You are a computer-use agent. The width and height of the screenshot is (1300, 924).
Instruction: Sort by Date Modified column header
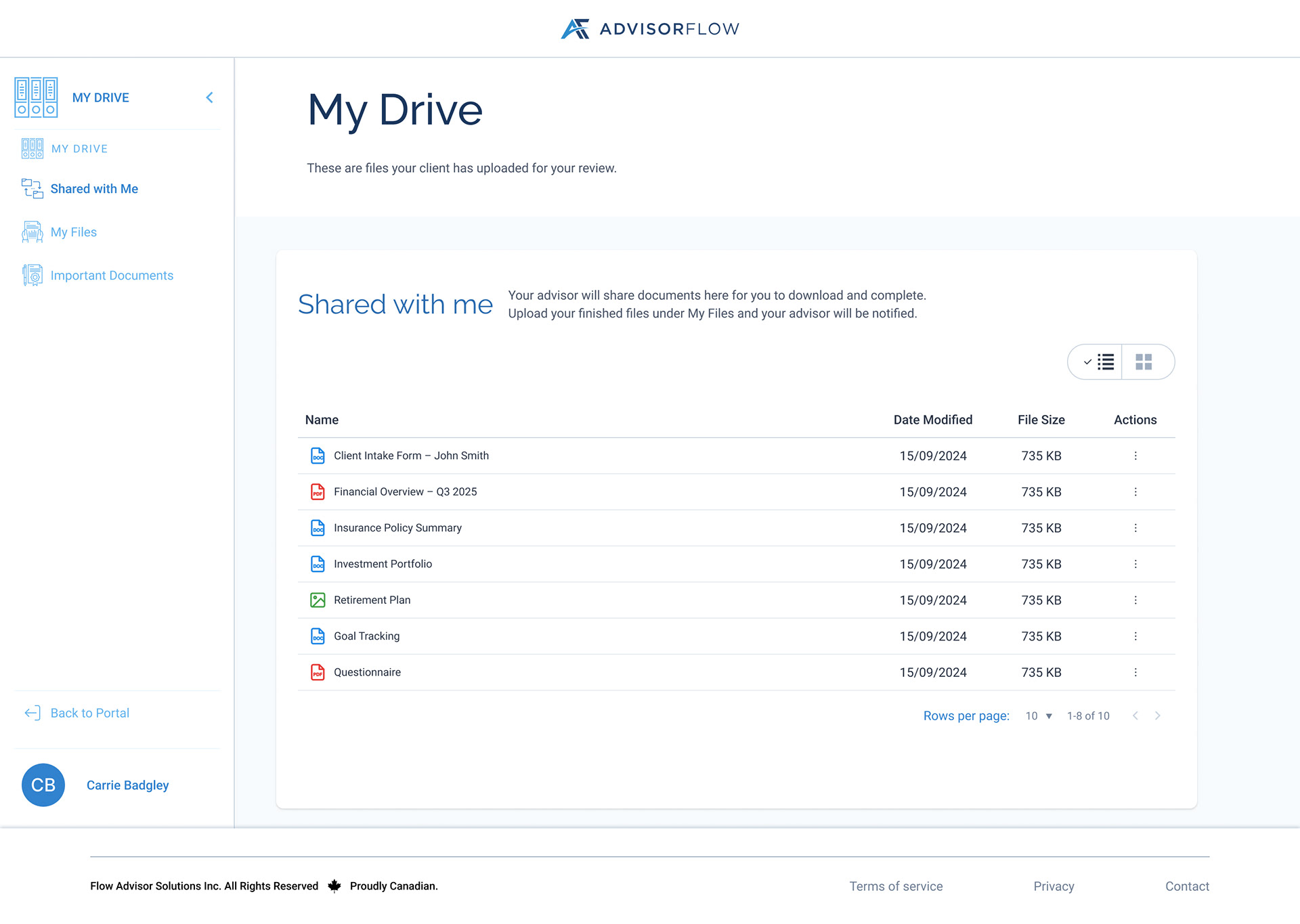tap(932, 420)
